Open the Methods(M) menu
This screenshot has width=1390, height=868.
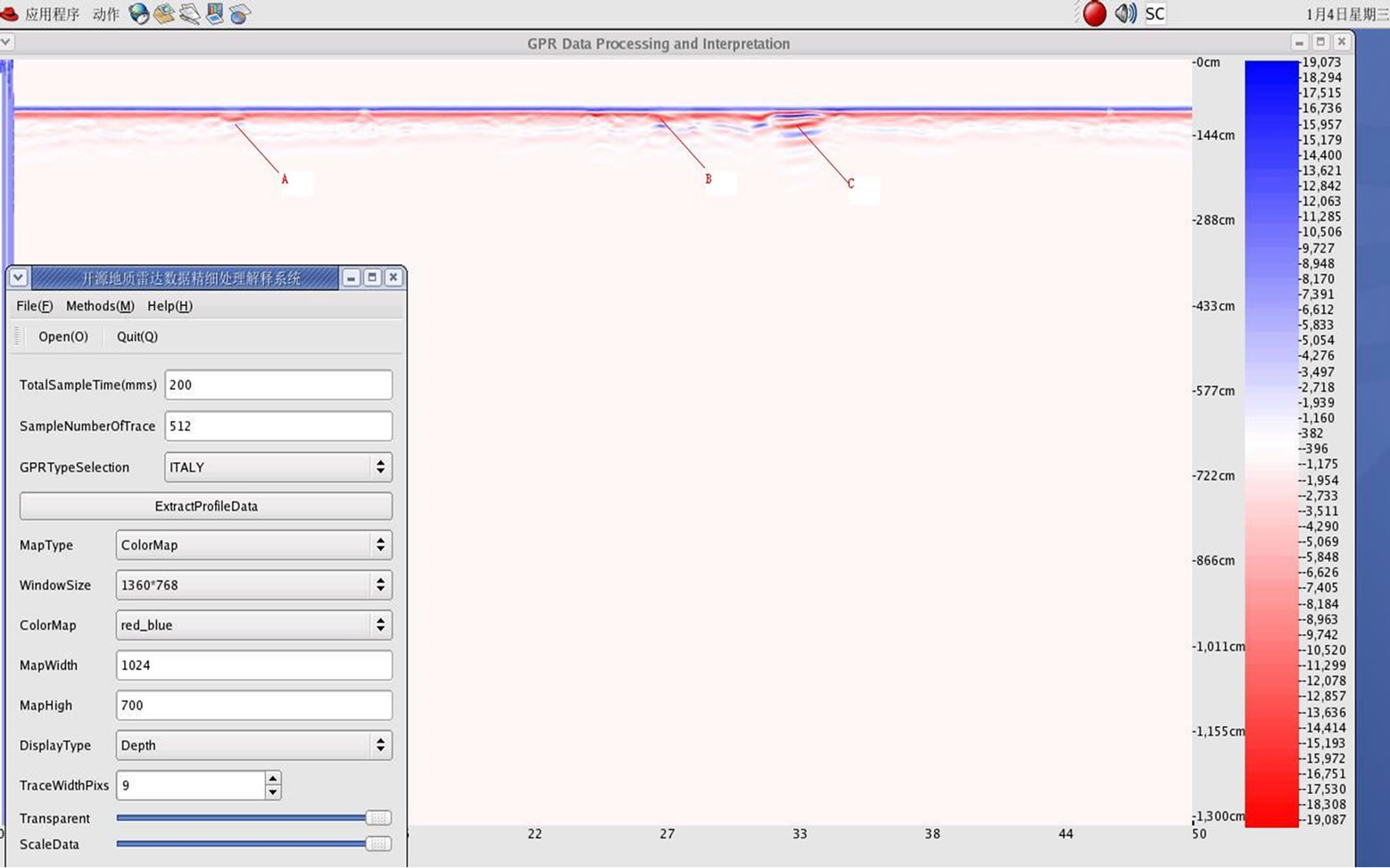(x=99, y=306)
